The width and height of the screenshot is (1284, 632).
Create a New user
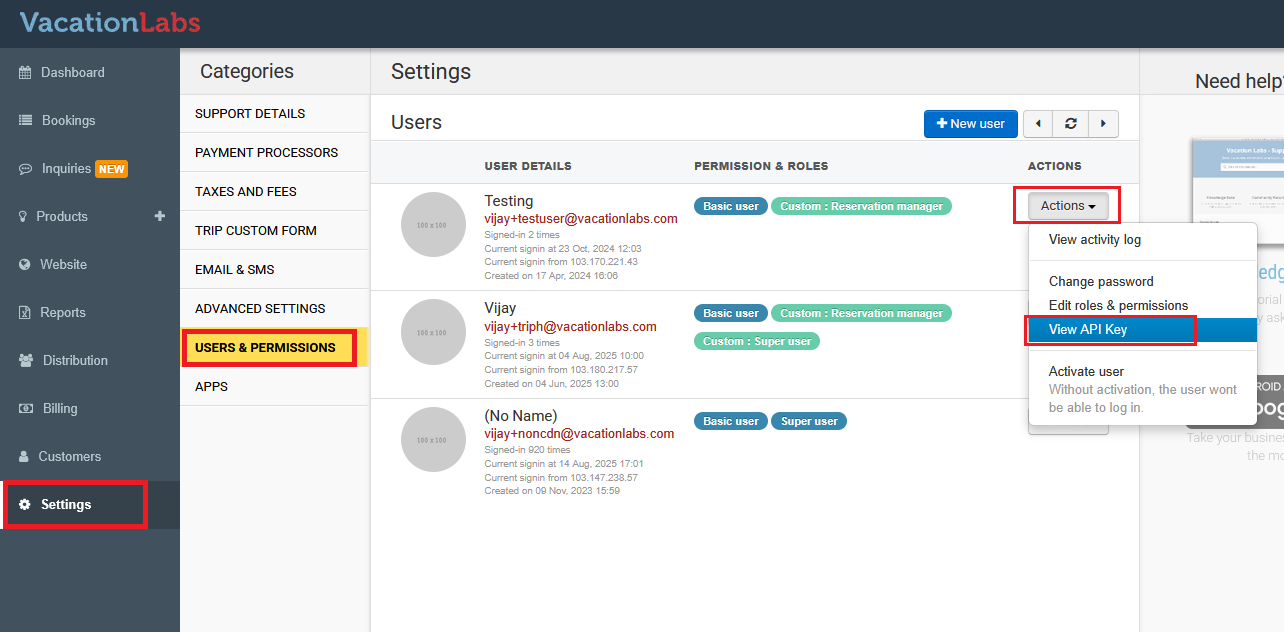coord(970,124)
